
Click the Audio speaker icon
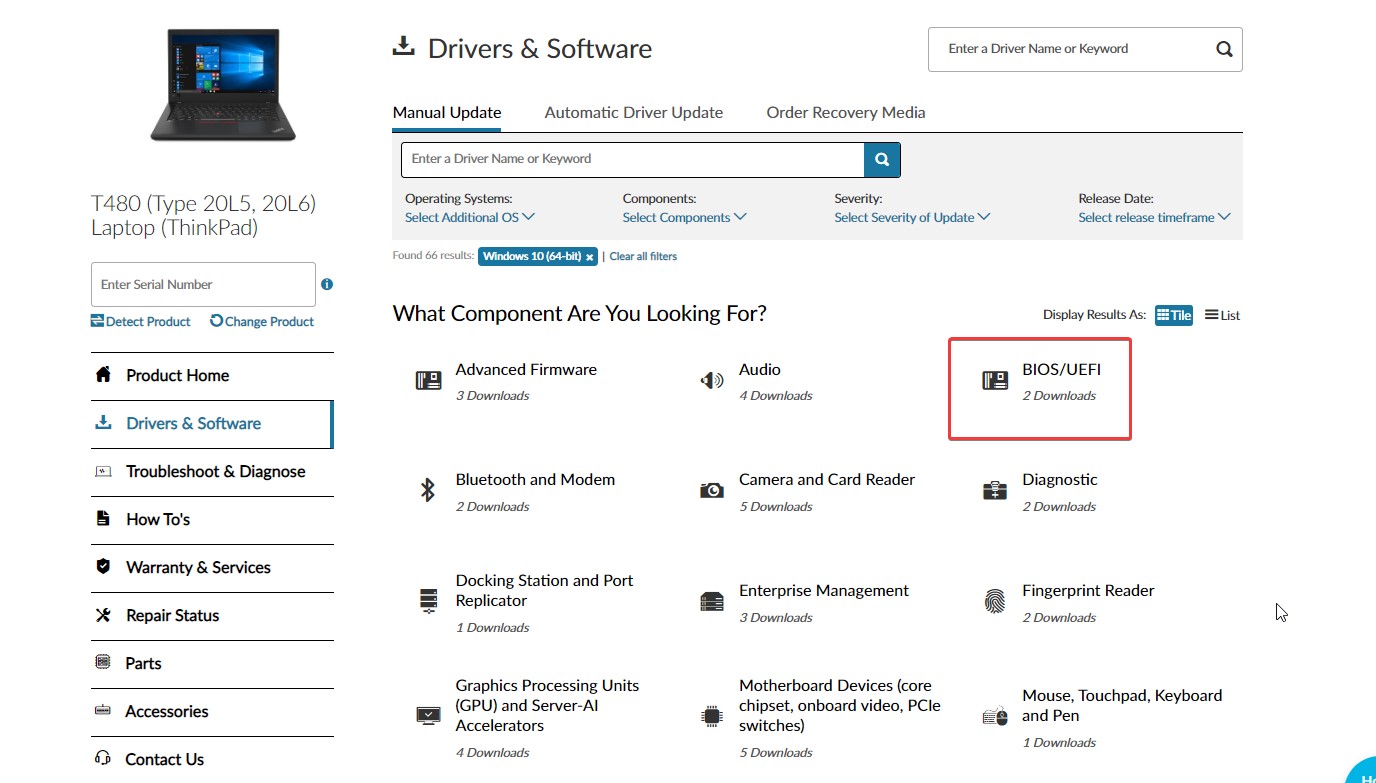coord(712,381)
